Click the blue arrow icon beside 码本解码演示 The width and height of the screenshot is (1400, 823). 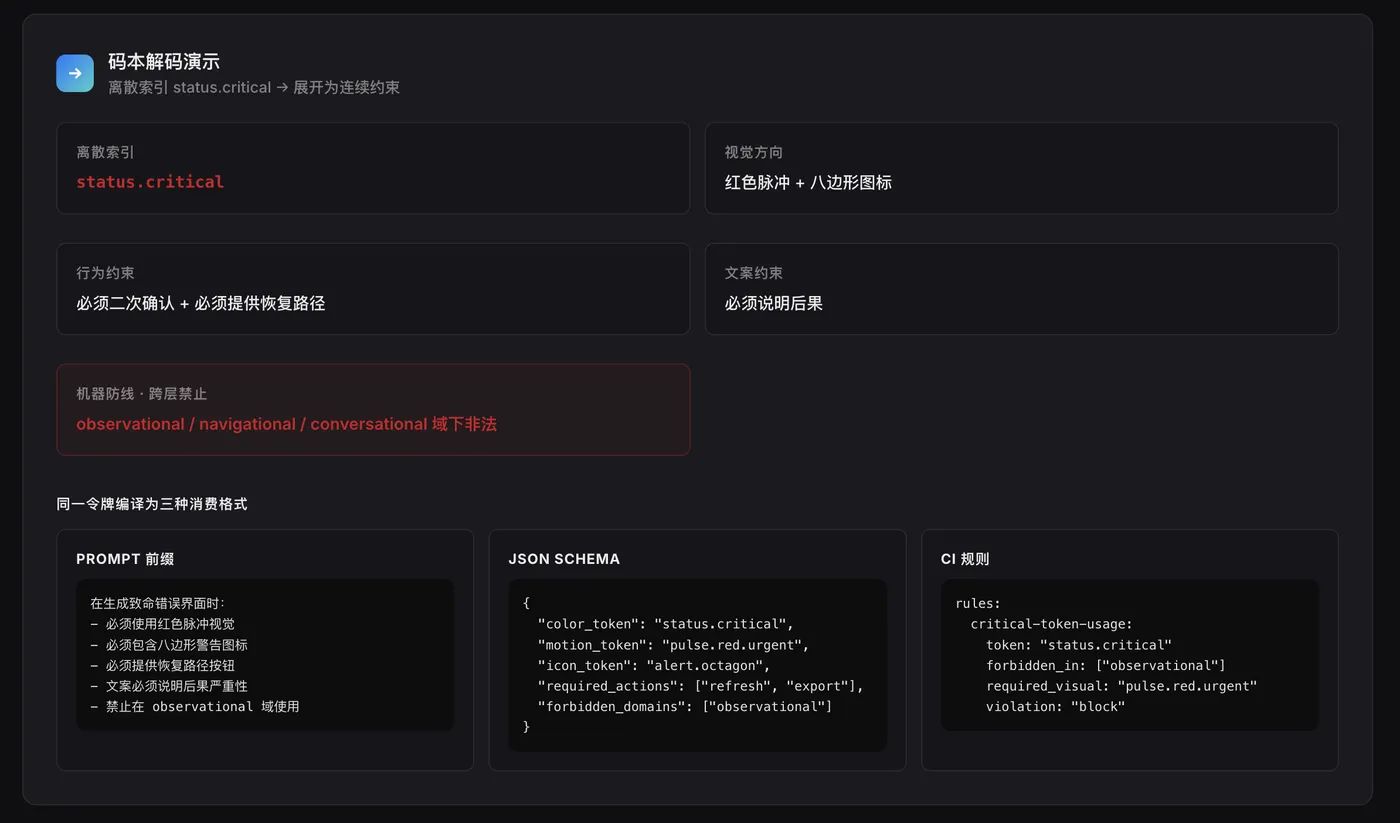75,73
